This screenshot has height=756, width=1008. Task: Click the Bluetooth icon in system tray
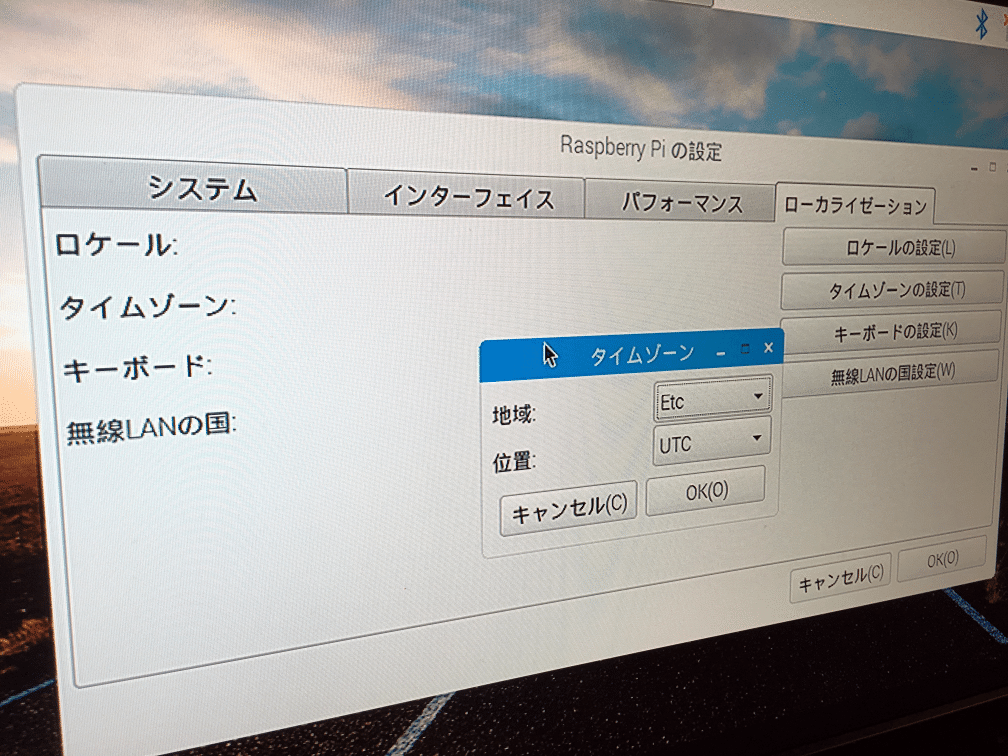[x=982, y=24]
